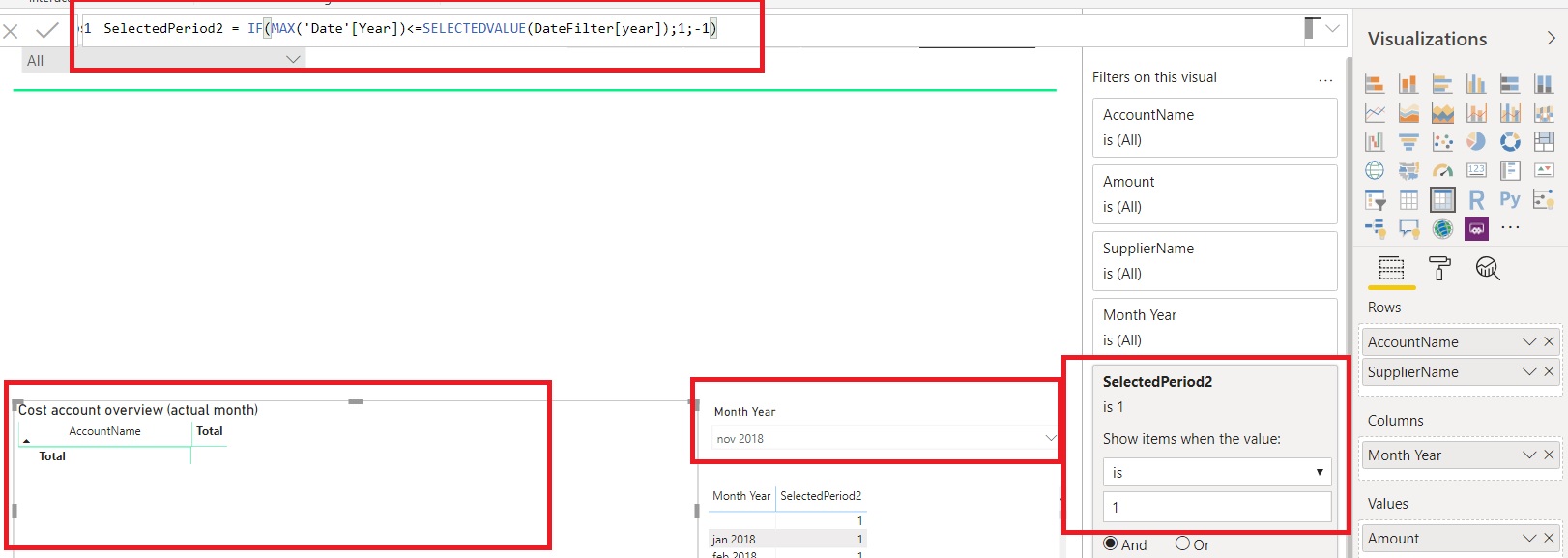Select the treemap visual
The width and height of the screenshot is (1568, 558).
click(x=1544, y=142)
